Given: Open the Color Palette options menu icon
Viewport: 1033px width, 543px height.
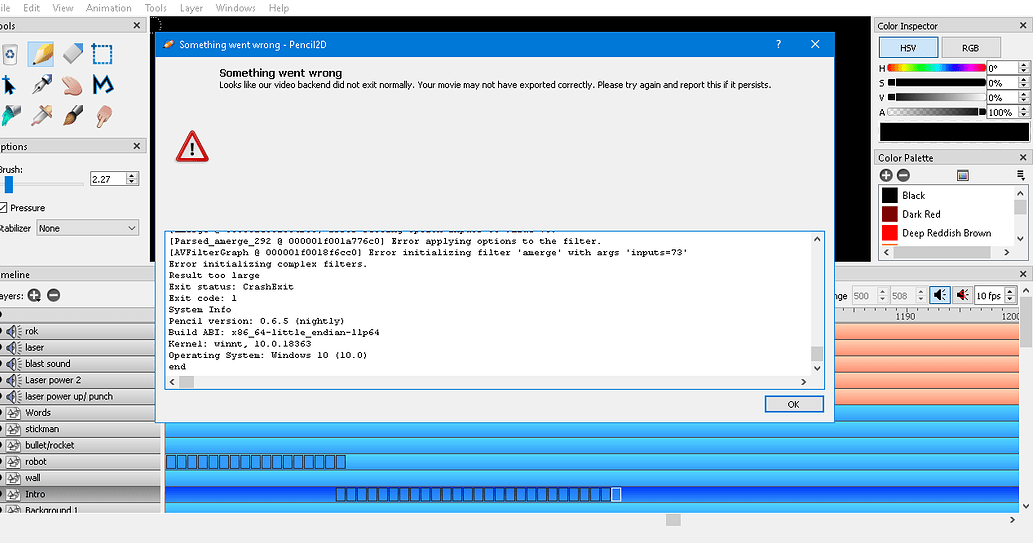Looking at the screenshot, I should (x=1020, y=175).
